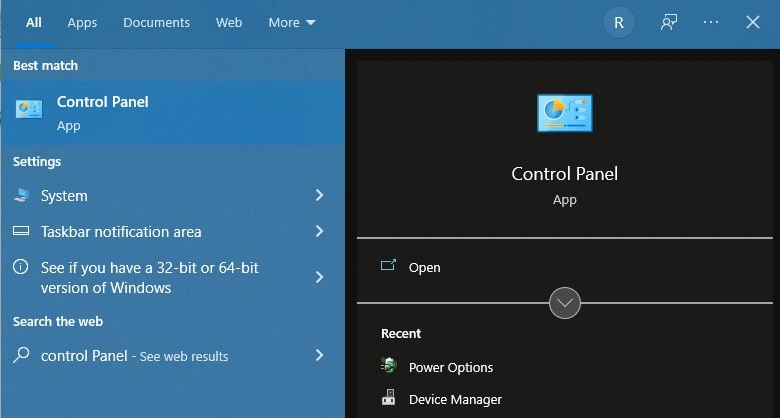
Task: Open Control Panel from Best match
Action: [x=173, y=113]
